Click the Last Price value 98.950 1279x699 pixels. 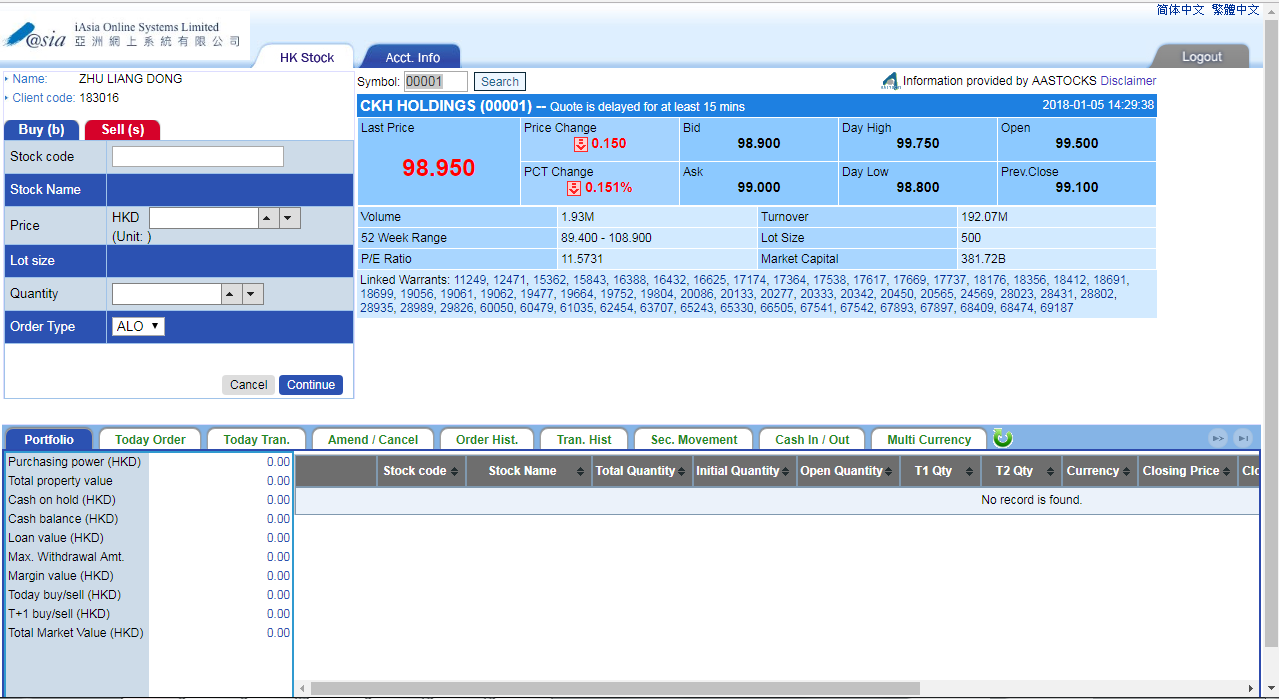438,168
